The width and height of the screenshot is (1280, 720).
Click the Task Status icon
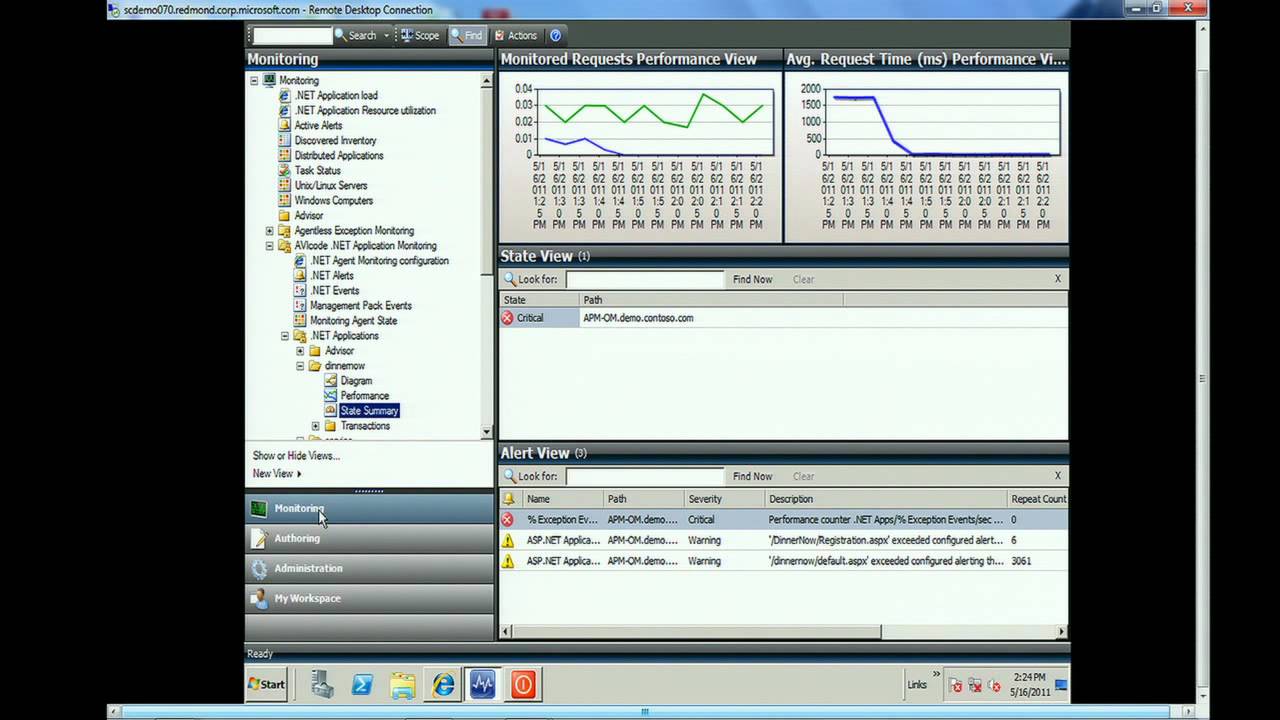tap(284, 170)
